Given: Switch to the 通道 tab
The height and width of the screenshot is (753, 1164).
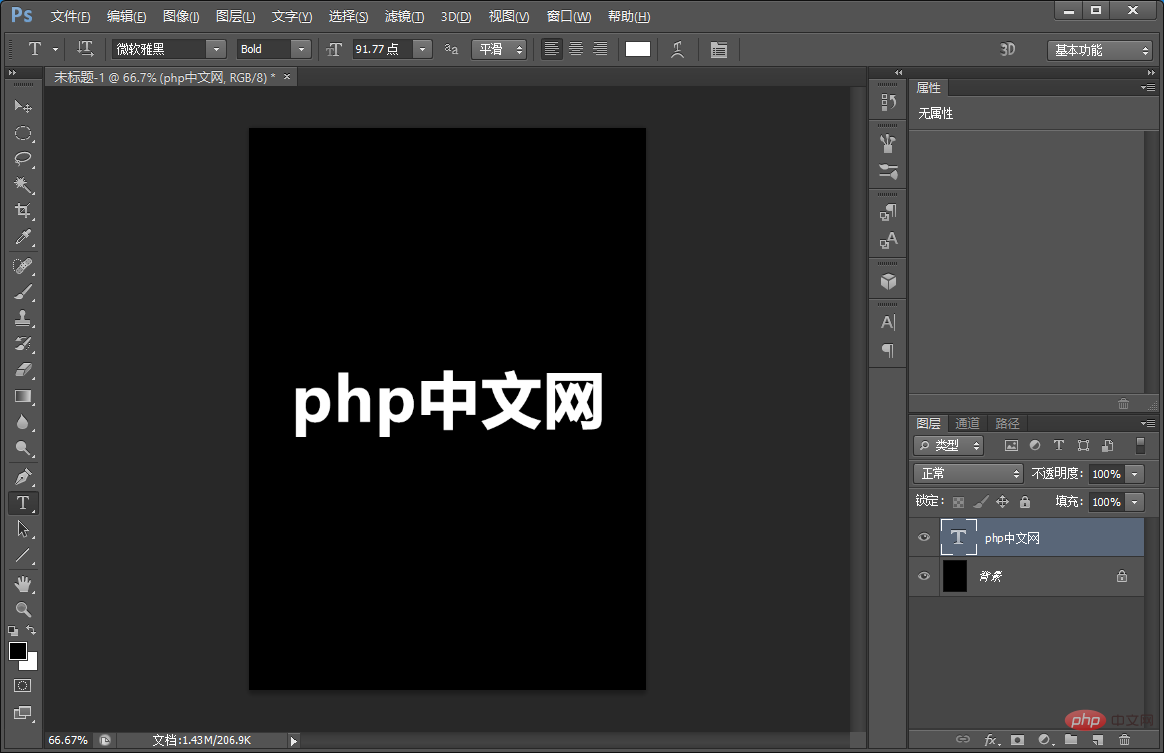Looking at the screenshot, I should [966, 423].
